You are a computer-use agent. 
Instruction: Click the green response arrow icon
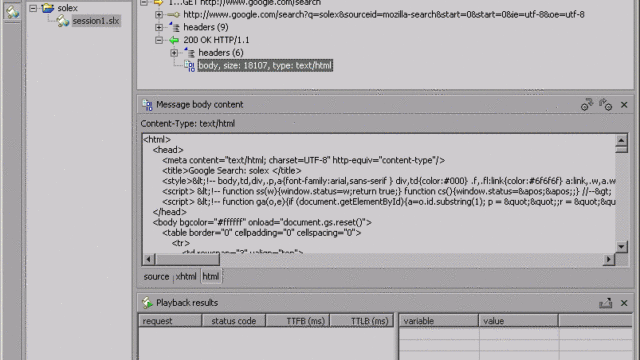click(x=174, y=40)
